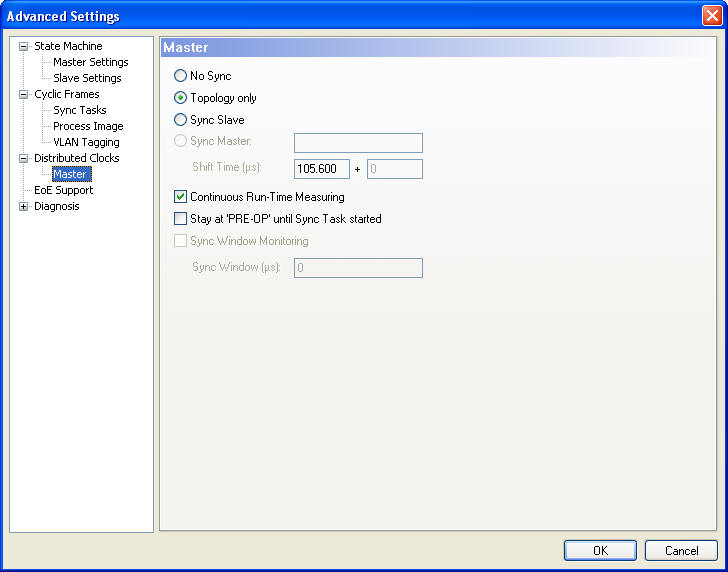Image resolution: width=728 pixels, height=572 pixels.
Task: Expand the Diagnosis tree node
Action: pyautogui.click(x=24, y=206)
